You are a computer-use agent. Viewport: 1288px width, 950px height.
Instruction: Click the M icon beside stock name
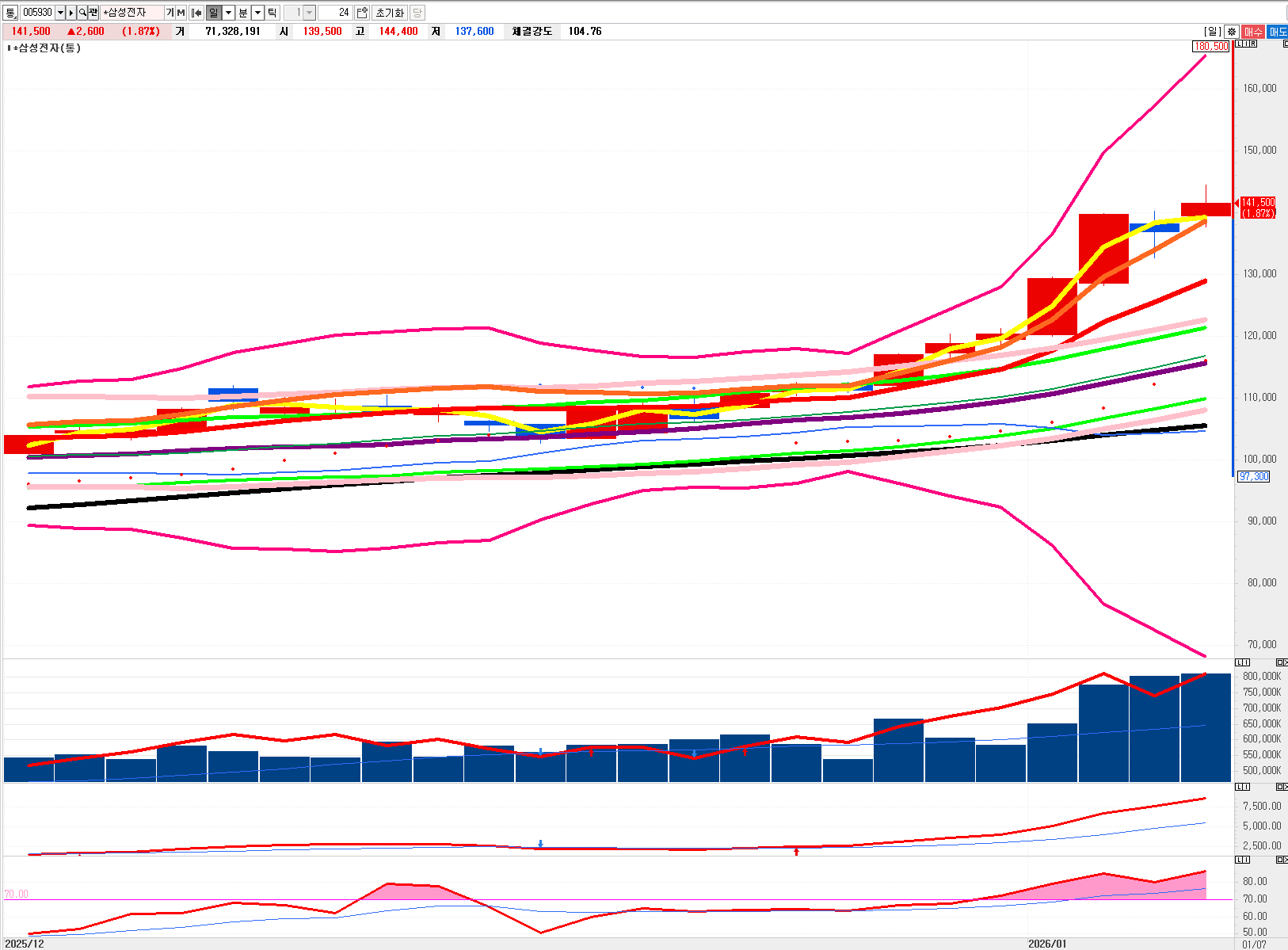pyautogui.click(x=181, y=13)
